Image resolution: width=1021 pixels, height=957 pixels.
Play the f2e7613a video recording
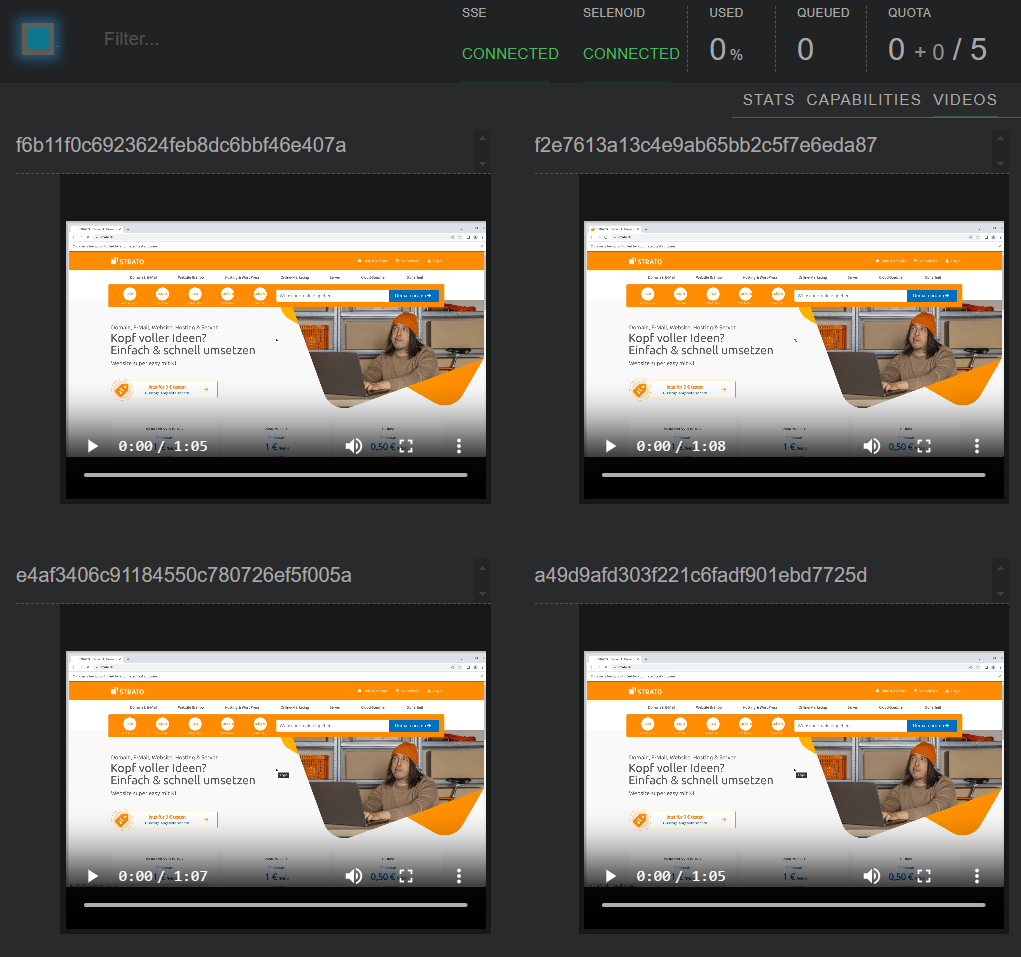610,446
